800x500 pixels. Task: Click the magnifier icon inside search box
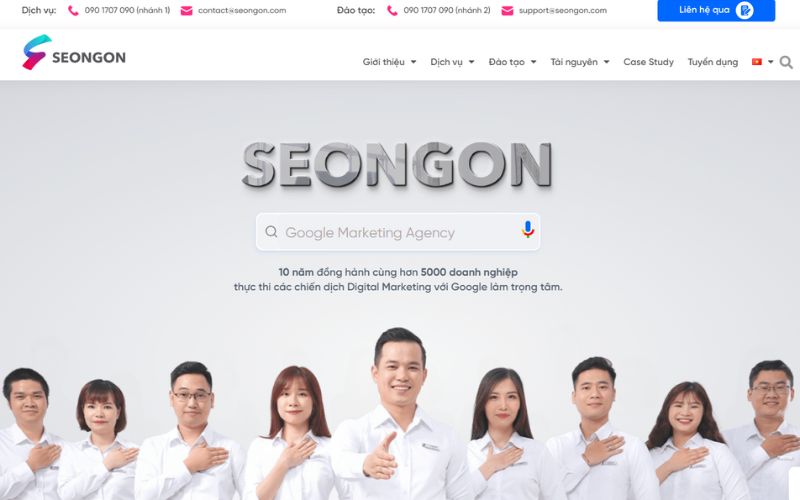[271, 232]
